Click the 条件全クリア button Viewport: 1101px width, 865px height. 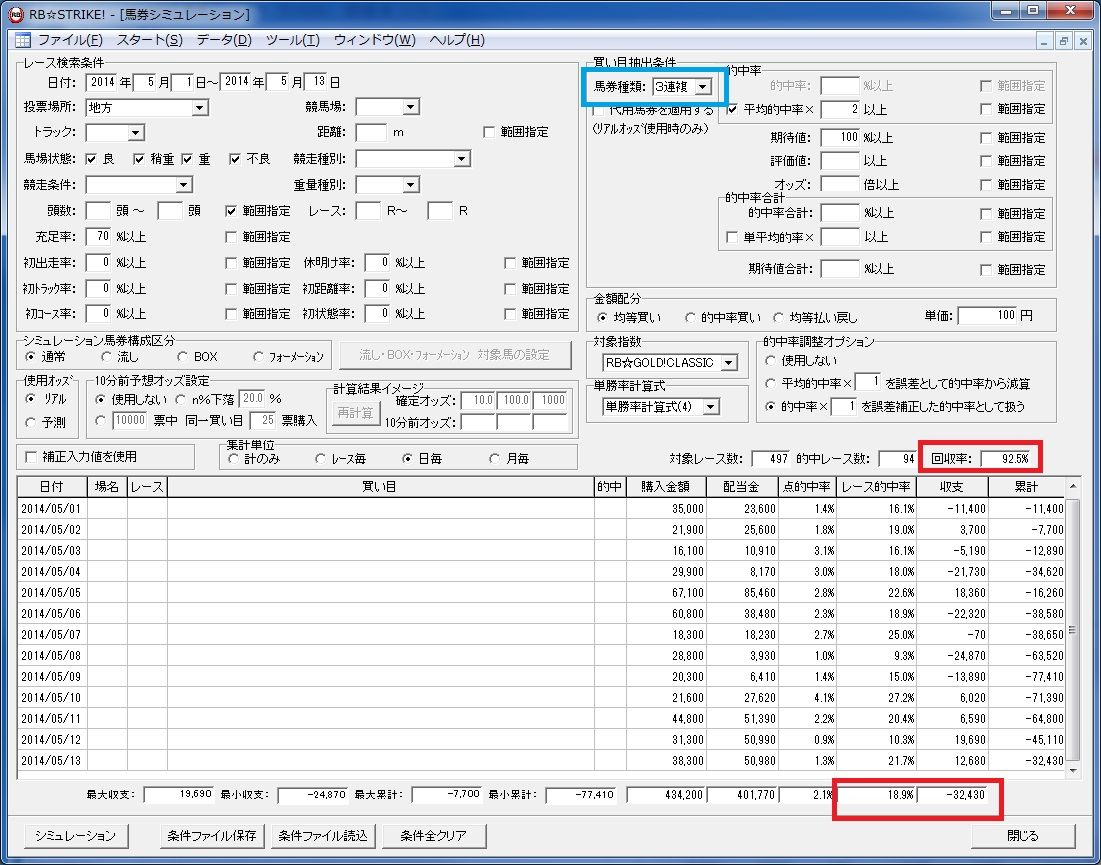(433, 836)
